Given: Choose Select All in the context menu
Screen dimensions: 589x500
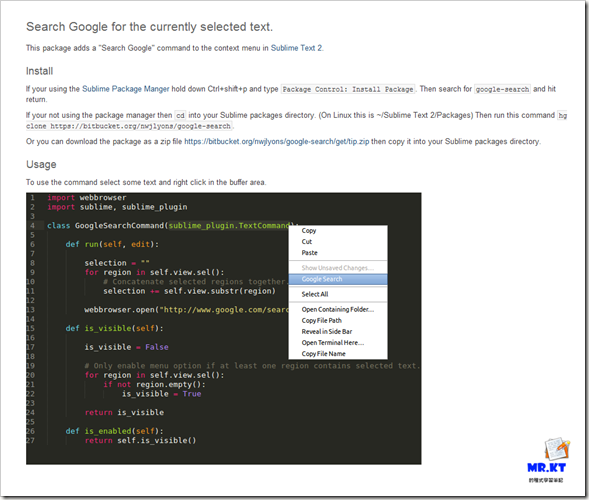Looking at the screenshot, I should click(x=315, y=294).
